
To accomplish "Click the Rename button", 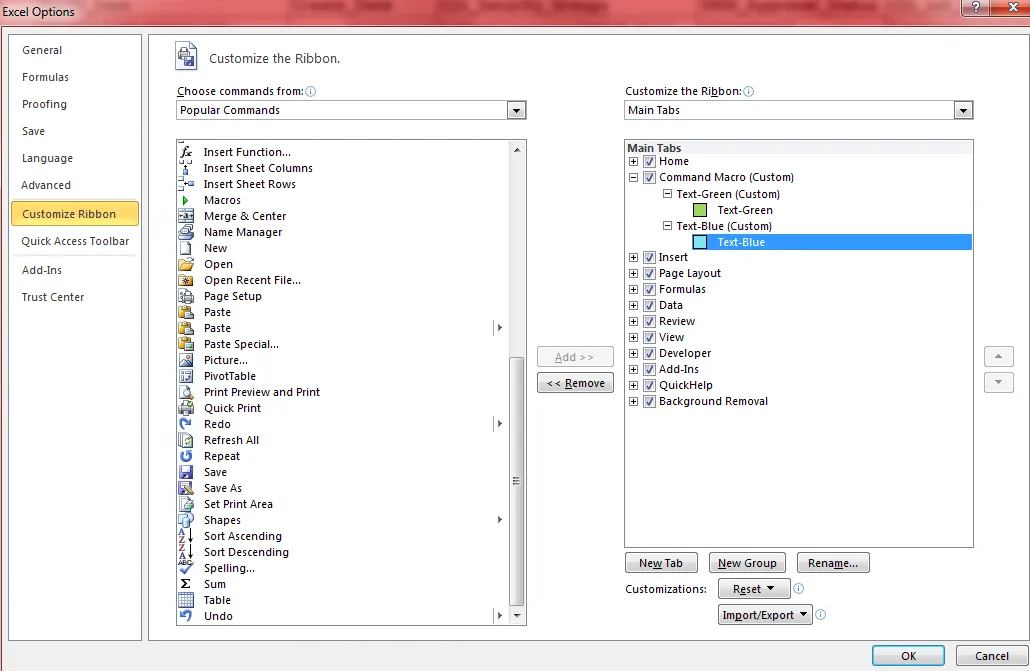I will (x=833, y=563).
